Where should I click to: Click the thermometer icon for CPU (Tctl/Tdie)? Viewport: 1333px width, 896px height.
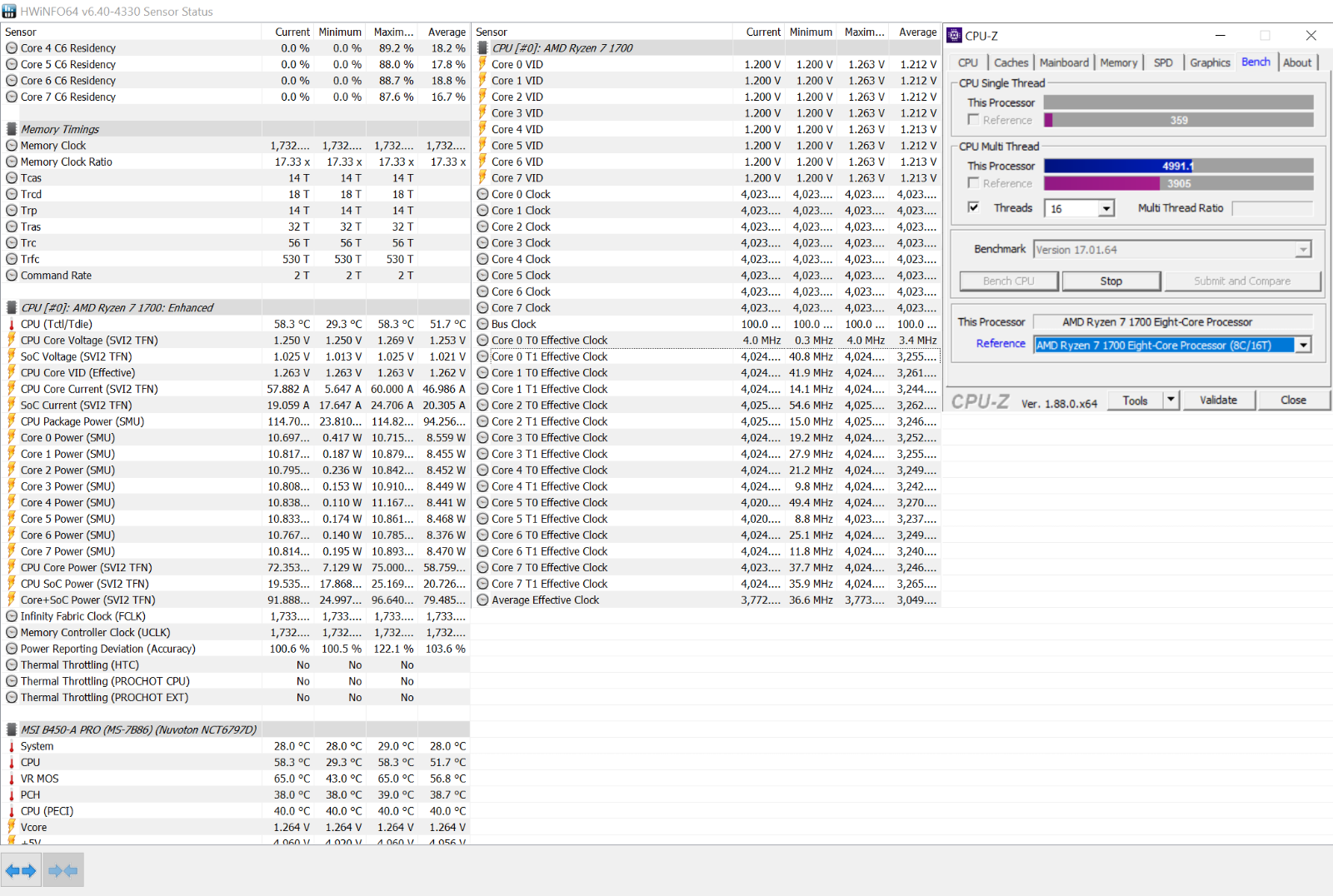coord(12,324)
